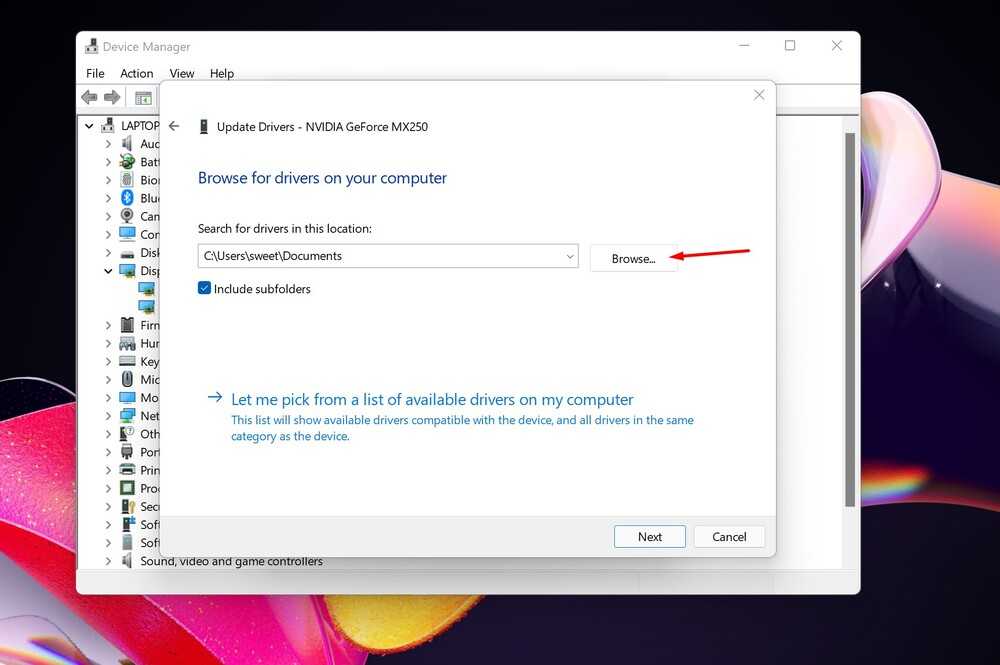1000x665 pixels.
Task: Collapse the Display adapters tree node
Action: [108, 271]
